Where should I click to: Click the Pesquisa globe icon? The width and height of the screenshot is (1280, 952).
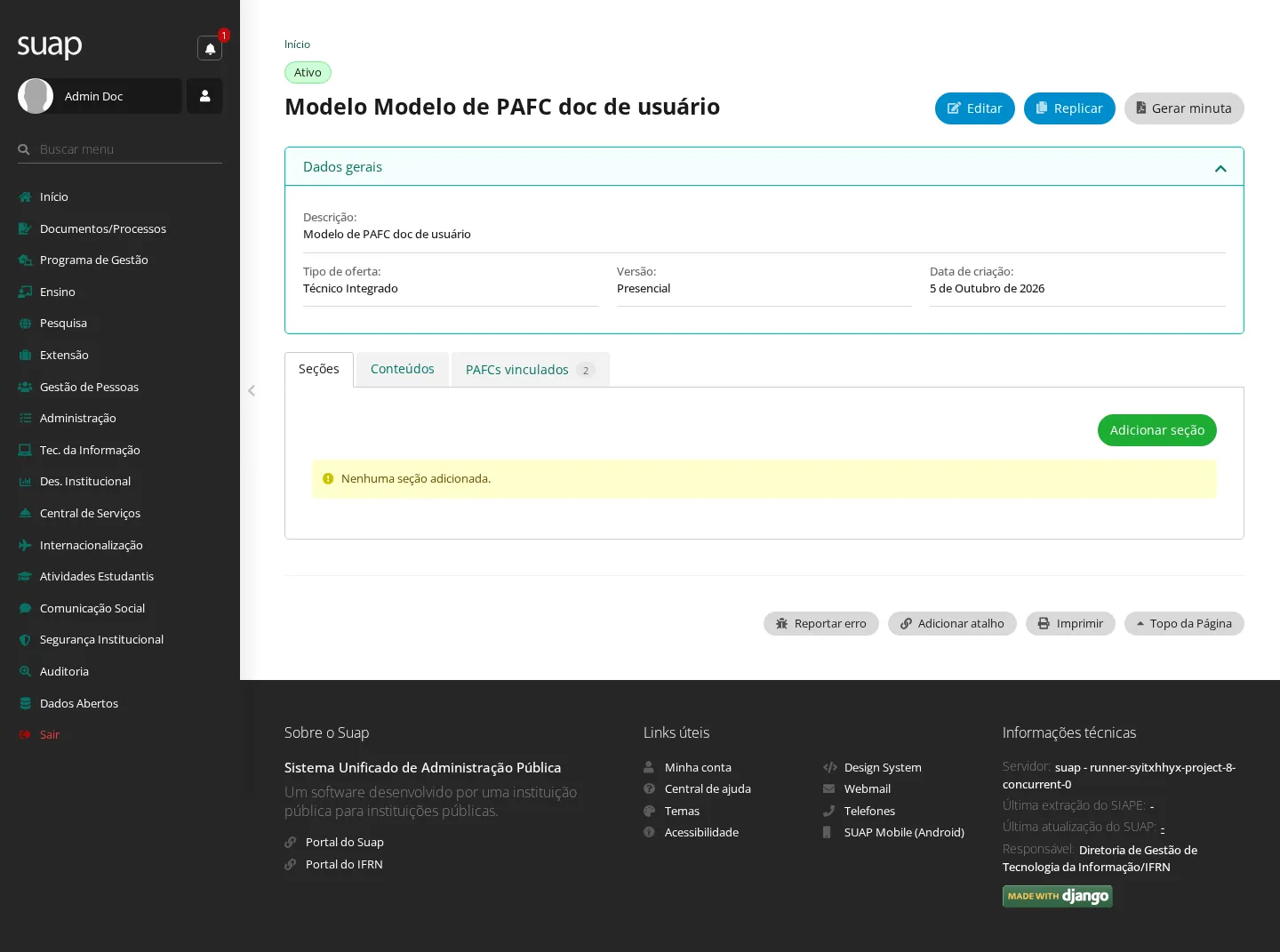pos(25,323)
